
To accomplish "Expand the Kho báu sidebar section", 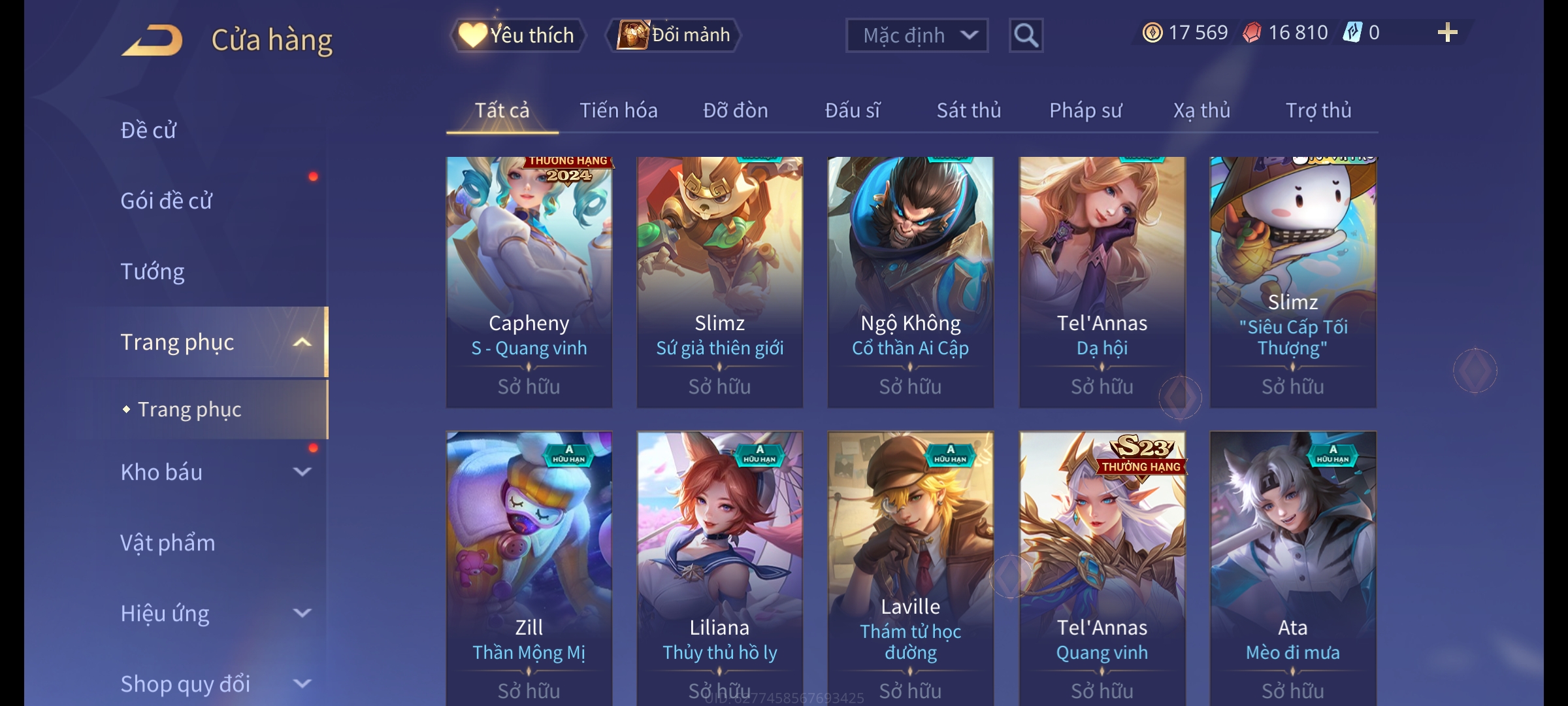I will 302,472.
